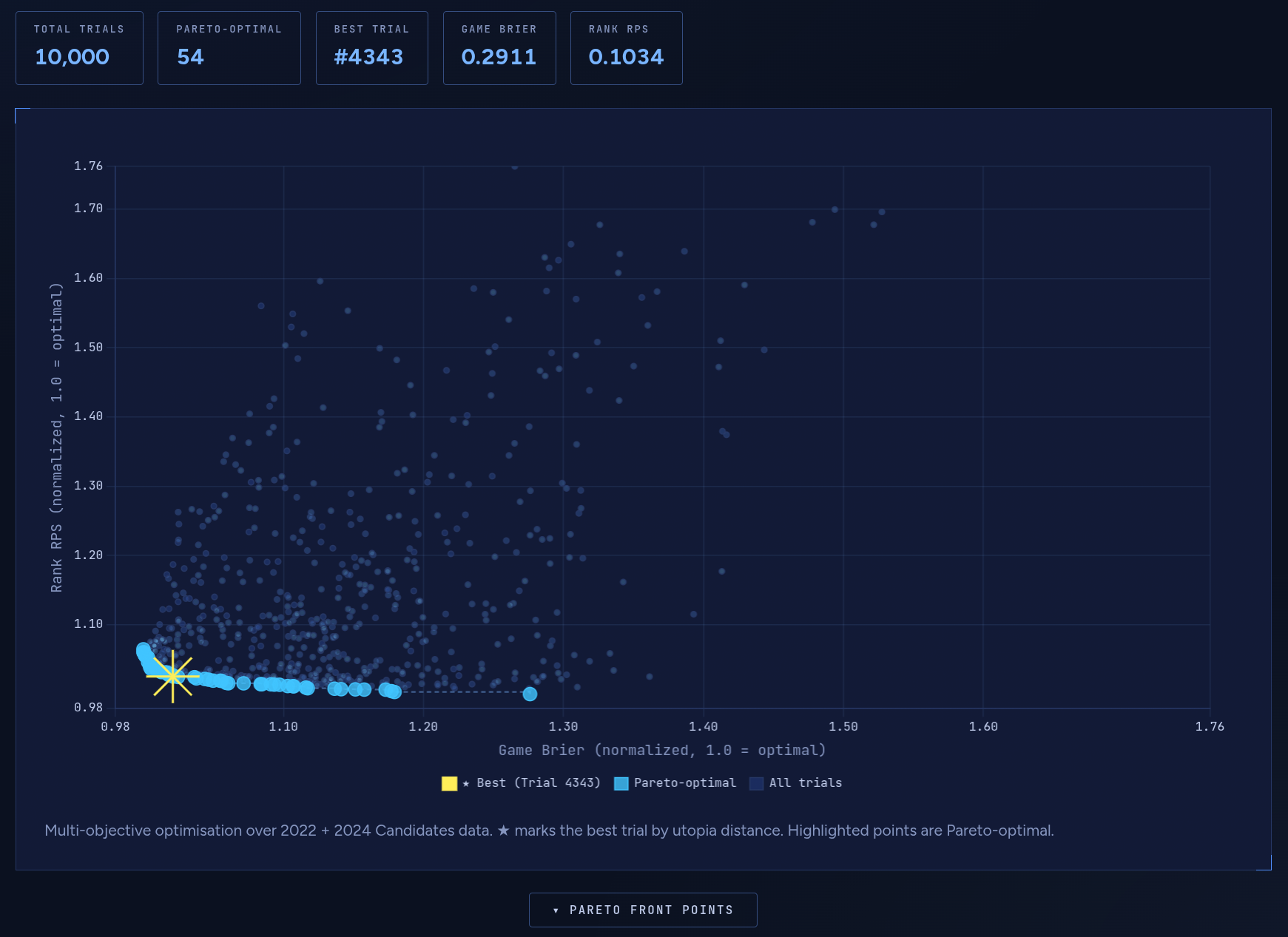Hide the 'All trials' legend series
Screen dimensions: 1288x937
pyautogui.click(x=805, y=783)
